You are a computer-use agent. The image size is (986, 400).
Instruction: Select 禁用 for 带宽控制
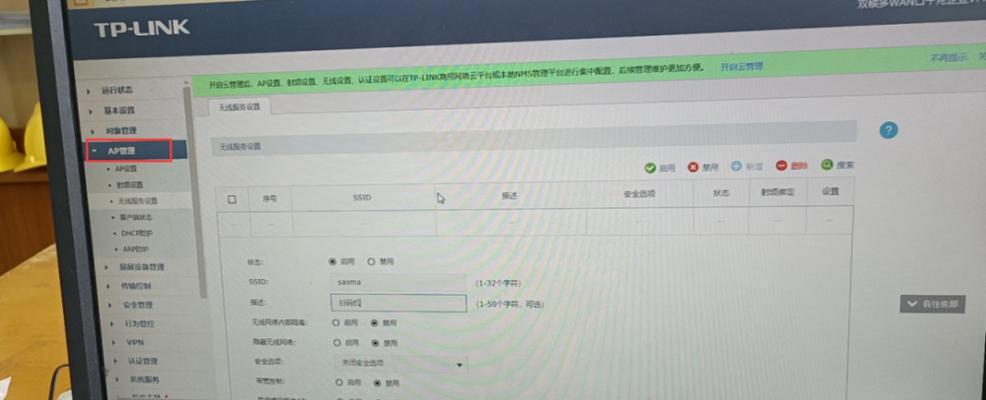point(377,382)
